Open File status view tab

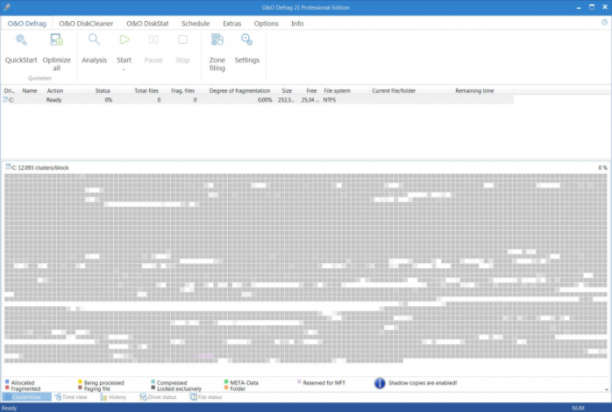tap(206, 397)
